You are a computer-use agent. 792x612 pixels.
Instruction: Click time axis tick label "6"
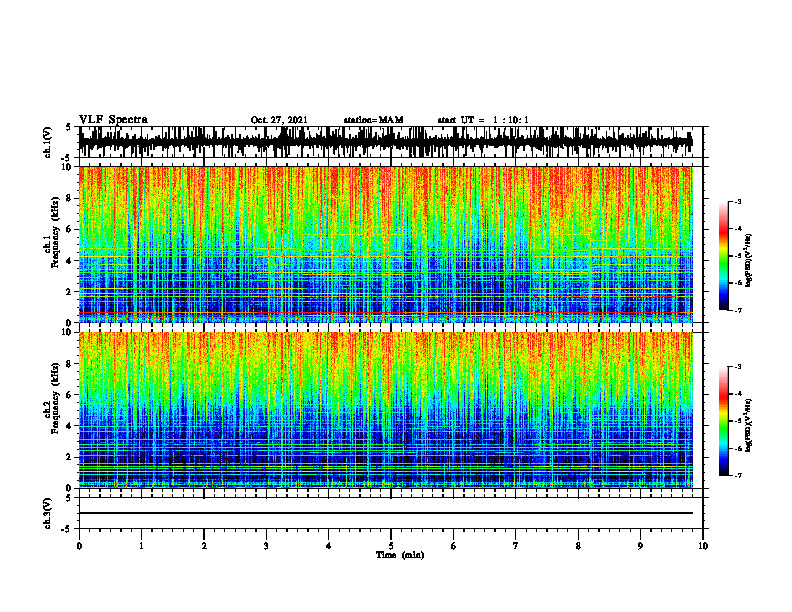[x=454, y=546]
